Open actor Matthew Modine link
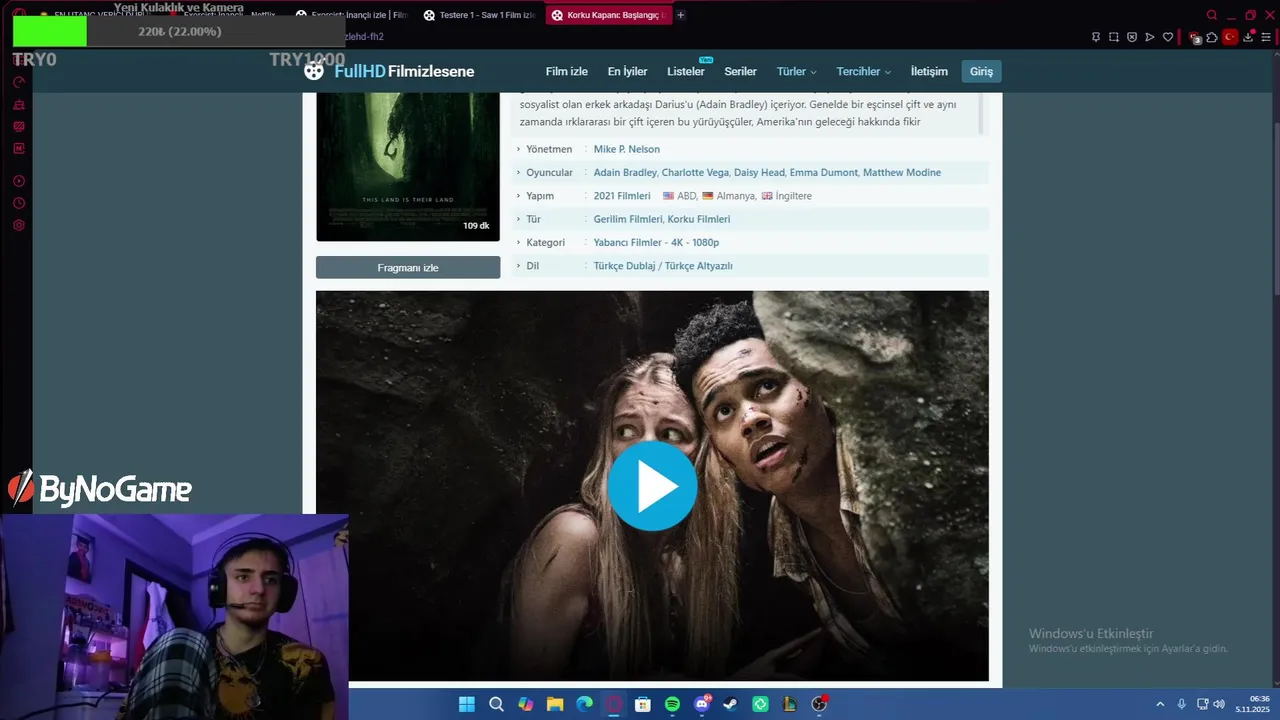 [x=902, y=172]
